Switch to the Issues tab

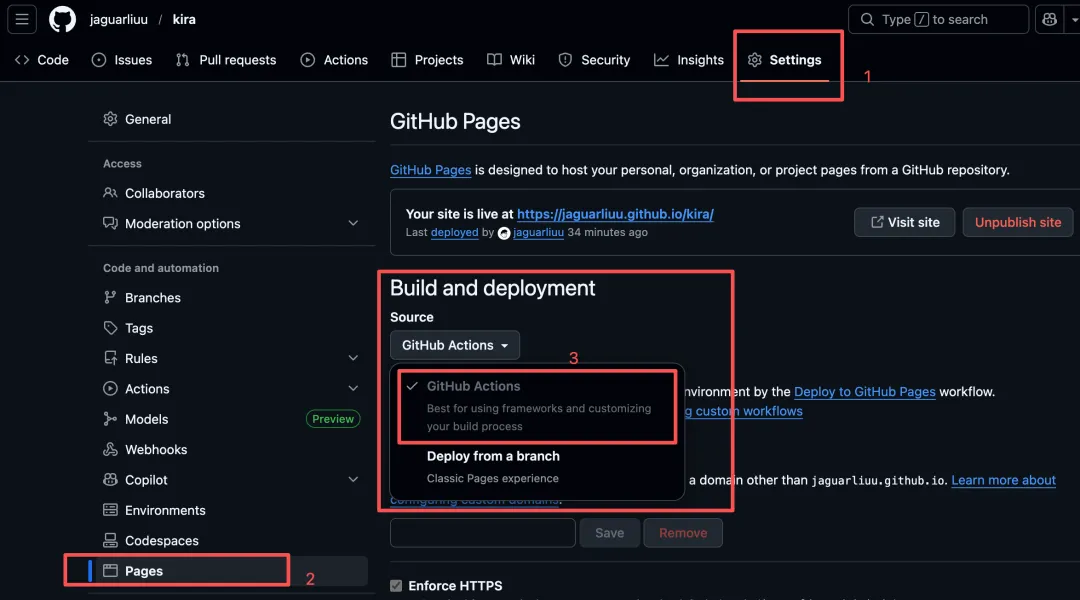pyautogui.click(x=122, y=60)
